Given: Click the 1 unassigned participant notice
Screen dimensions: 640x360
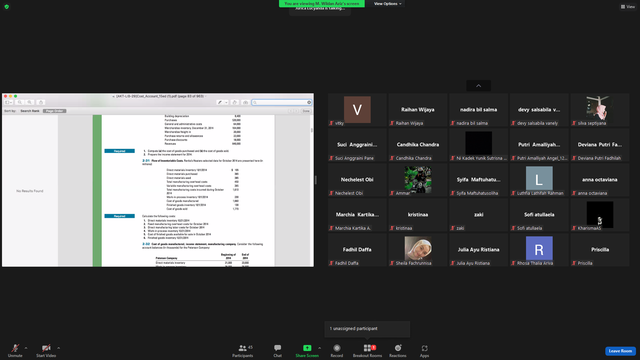Looking at the screenshot, I should coord(367,329).
